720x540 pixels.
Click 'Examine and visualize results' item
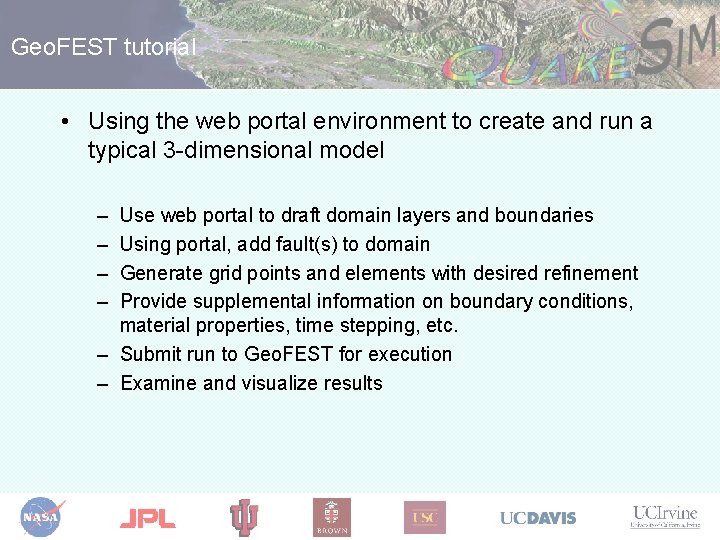tap(252, 383)
